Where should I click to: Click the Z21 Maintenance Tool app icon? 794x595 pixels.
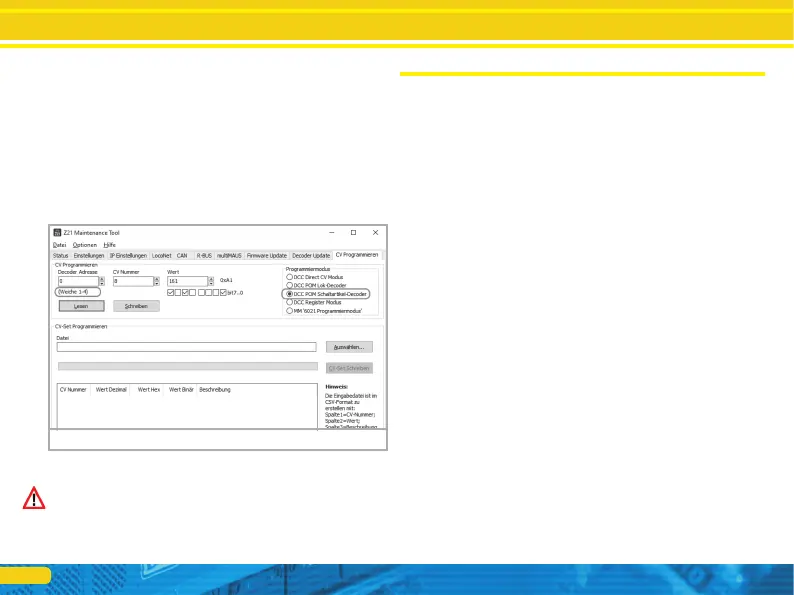pyautogui.click(x=57, y=232)
